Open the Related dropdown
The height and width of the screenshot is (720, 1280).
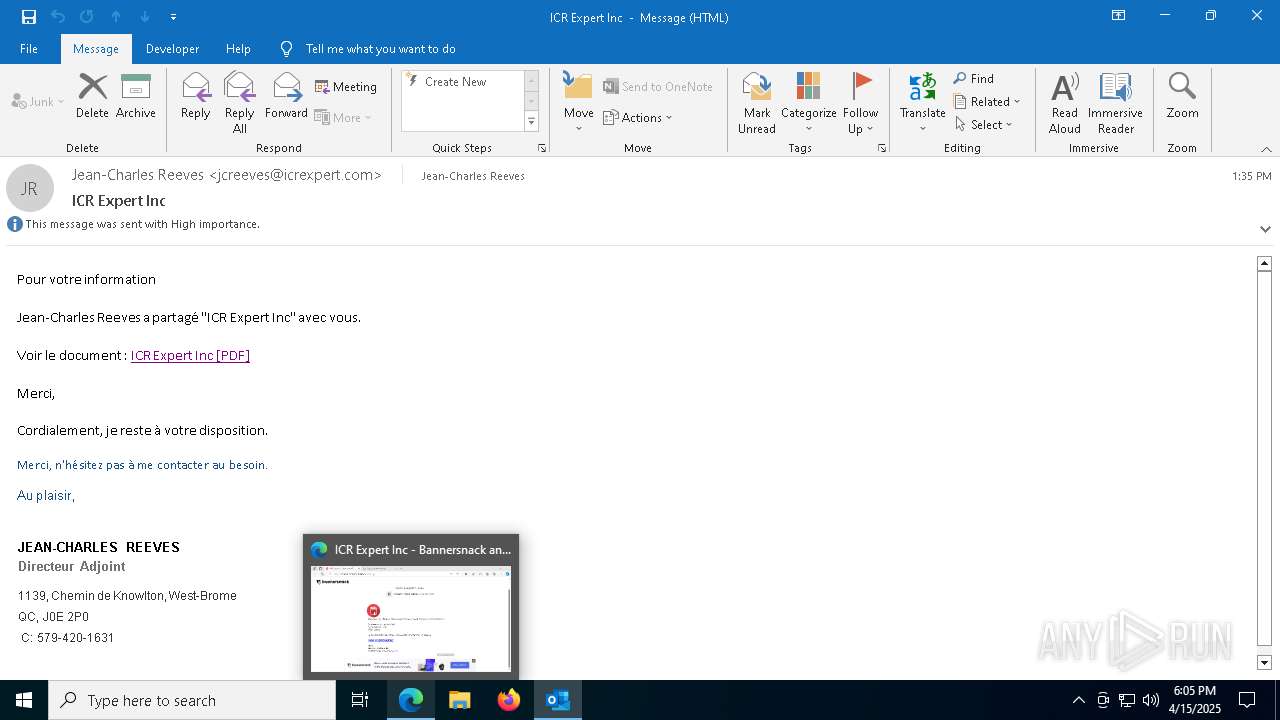987,101
